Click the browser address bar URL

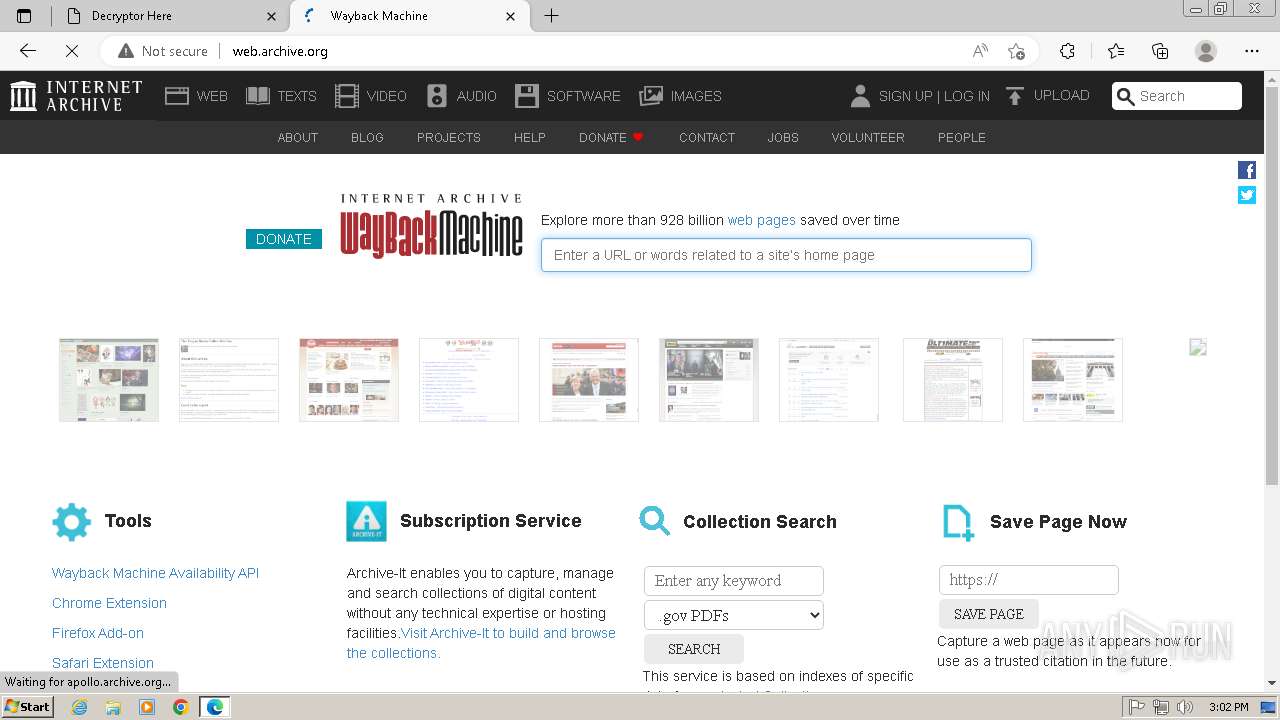(280, 51)
